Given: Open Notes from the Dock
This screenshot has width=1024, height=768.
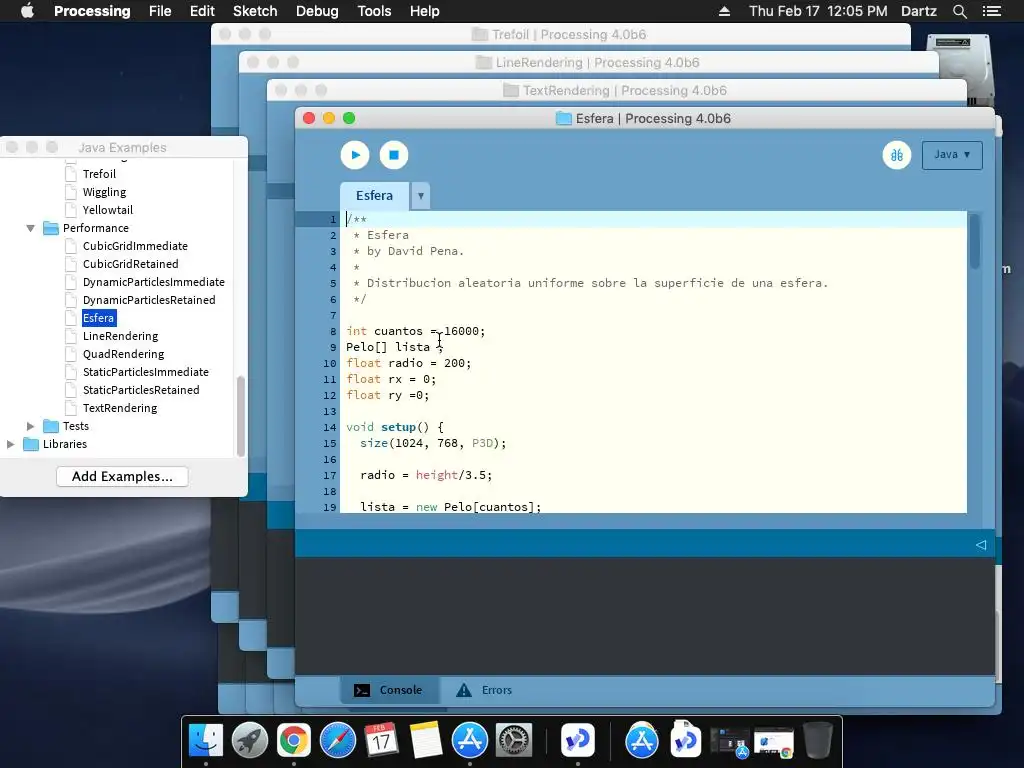Looking at the screenshot, I should pyautogui.click(x=426, y=740).
